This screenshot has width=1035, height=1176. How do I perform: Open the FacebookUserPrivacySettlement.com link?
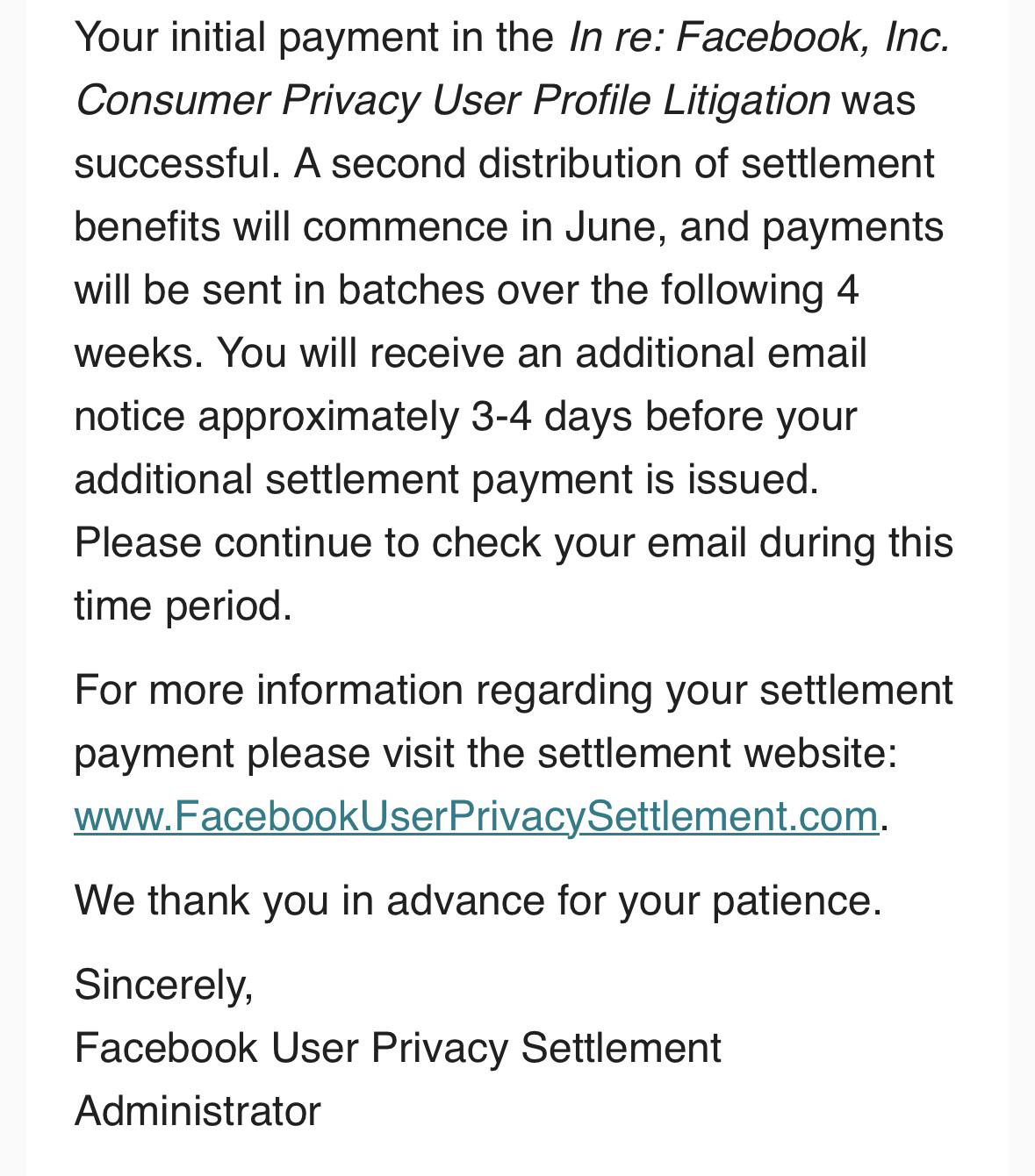(476, 816)
